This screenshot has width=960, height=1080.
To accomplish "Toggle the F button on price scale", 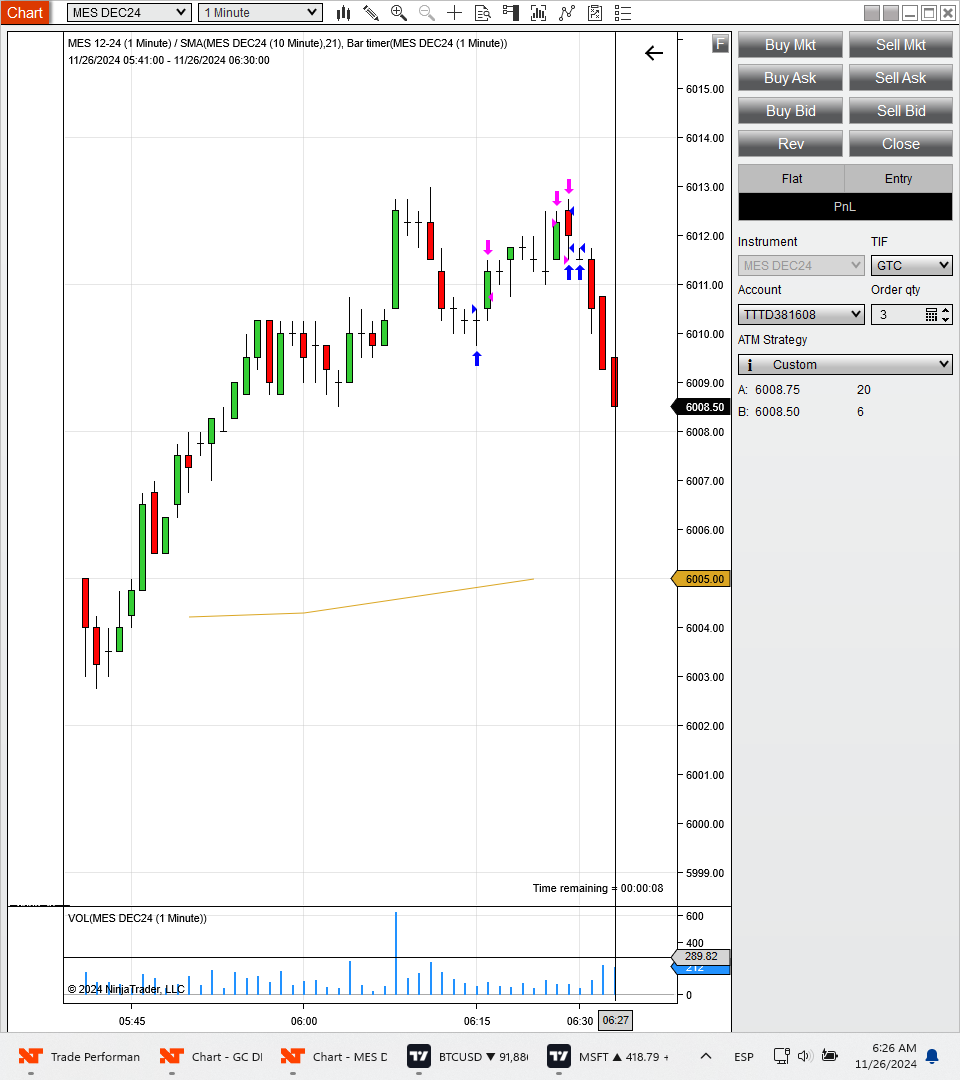I will point(720,44).
